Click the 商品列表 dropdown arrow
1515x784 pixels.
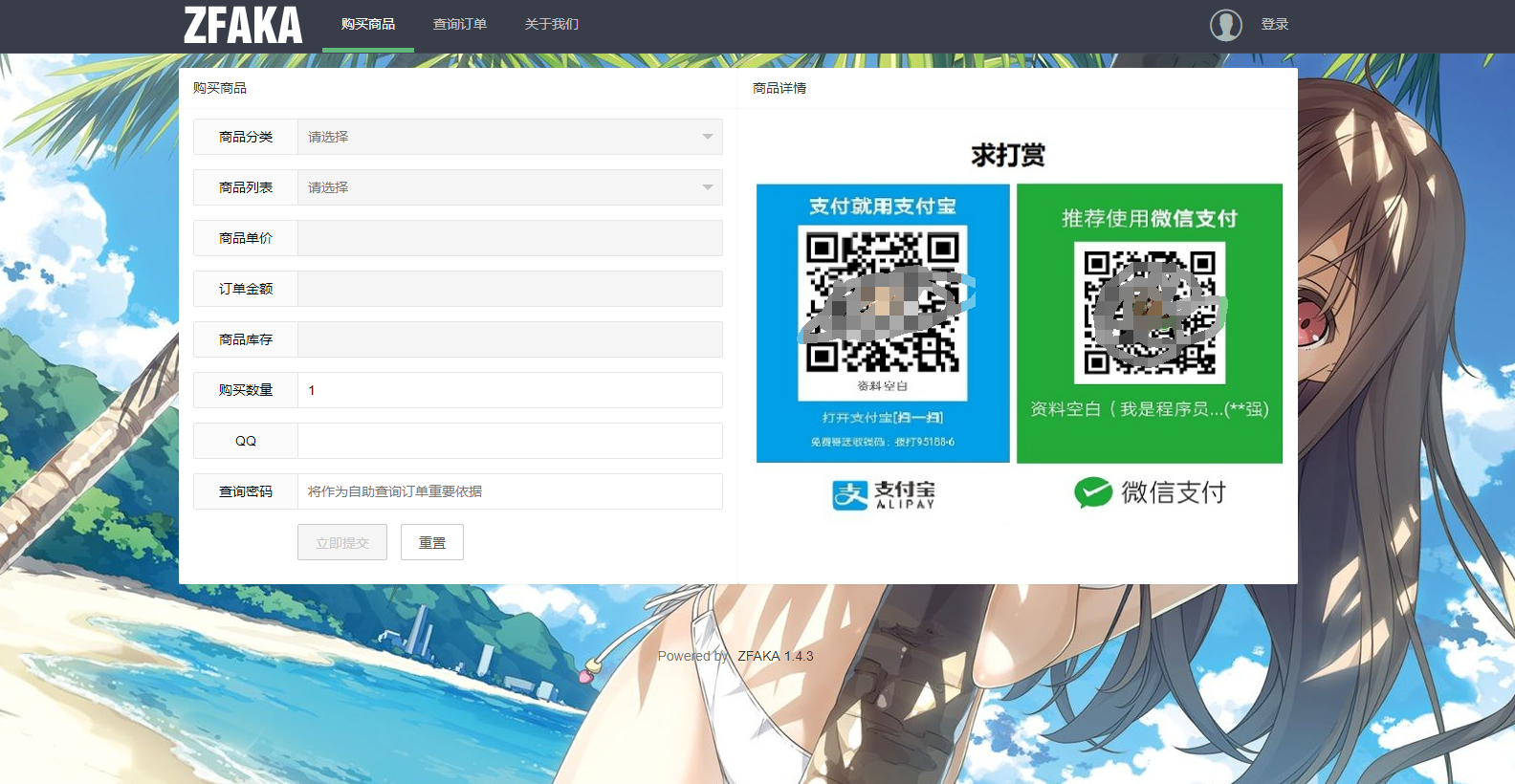pos(708,187)
